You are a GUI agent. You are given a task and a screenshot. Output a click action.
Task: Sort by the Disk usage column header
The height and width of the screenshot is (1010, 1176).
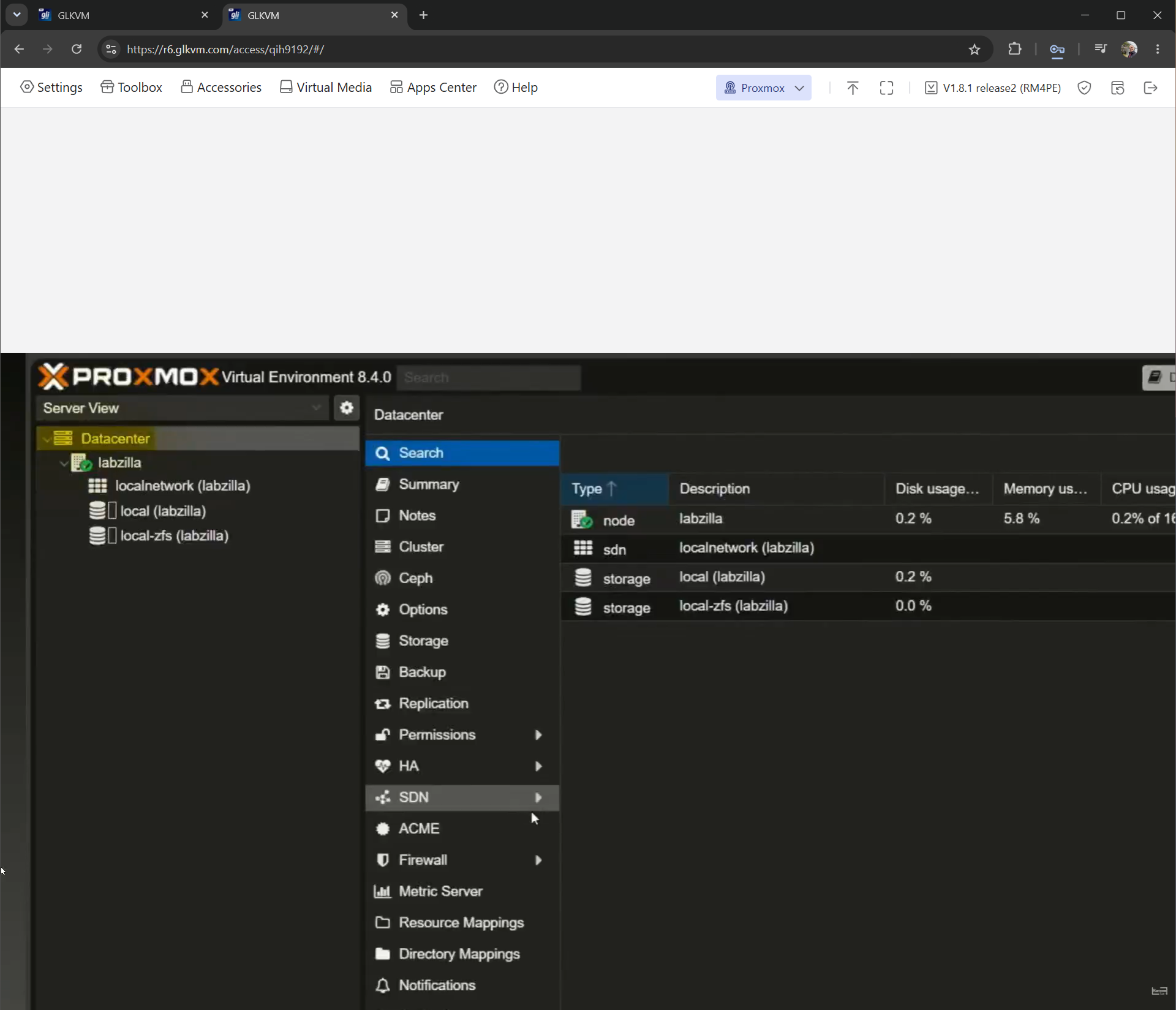(x=938, y=489)
